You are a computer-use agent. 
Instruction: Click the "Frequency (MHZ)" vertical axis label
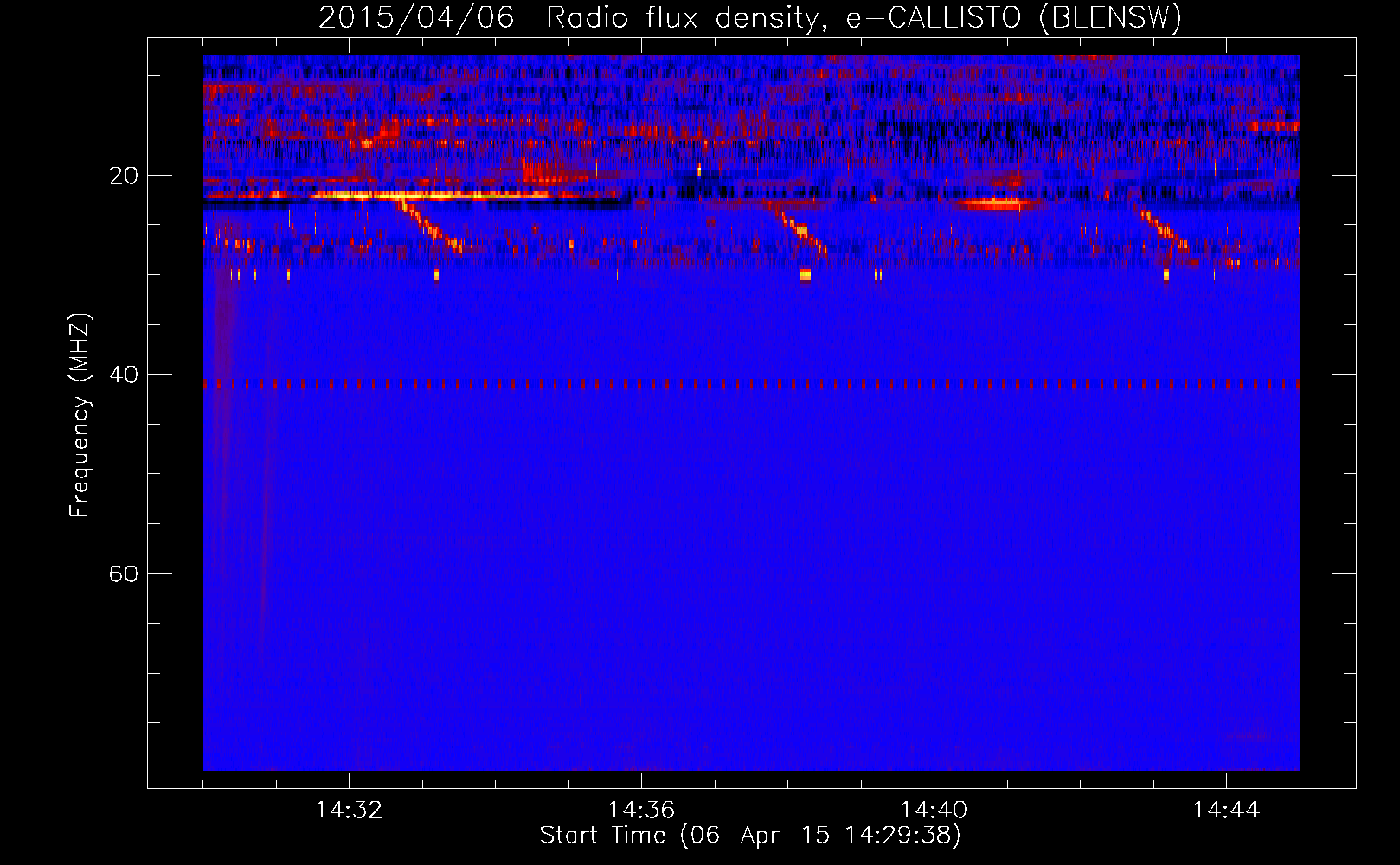pos(80,414)
